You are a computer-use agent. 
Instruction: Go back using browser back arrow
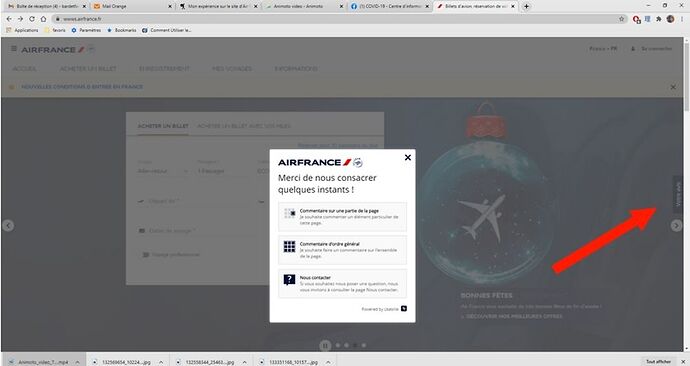9,19
